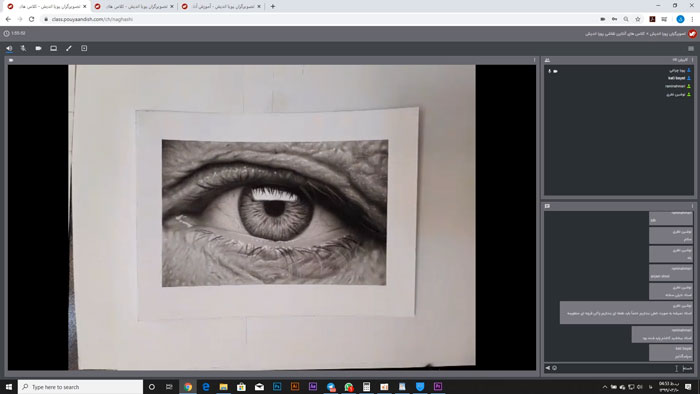
Task: Open Windows Start menu
Action: pyautogui.click(x=8, y=387)
